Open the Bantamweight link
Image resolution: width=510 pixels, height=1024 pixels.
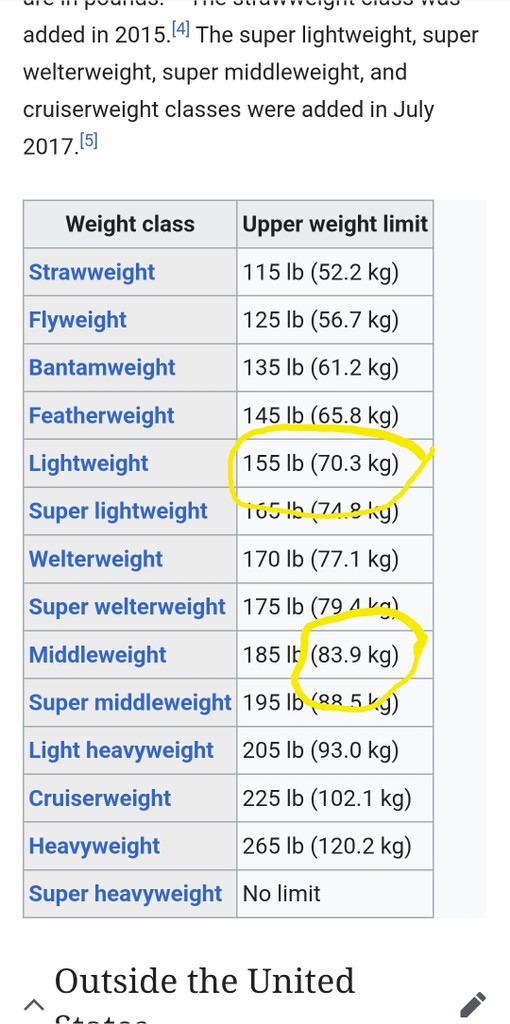(x=102, y=368)
